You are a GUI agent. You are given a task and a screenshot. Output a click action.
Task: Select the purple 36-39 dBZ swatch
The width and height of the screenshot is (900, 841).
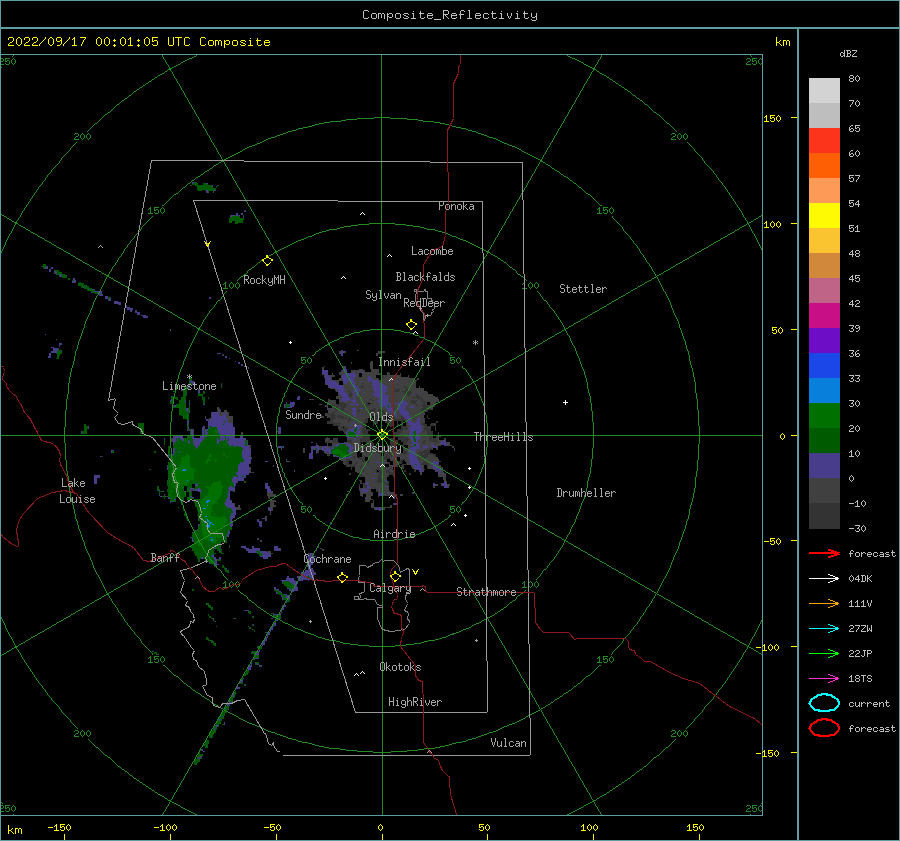pyautogui.click(x=824, y=341)
